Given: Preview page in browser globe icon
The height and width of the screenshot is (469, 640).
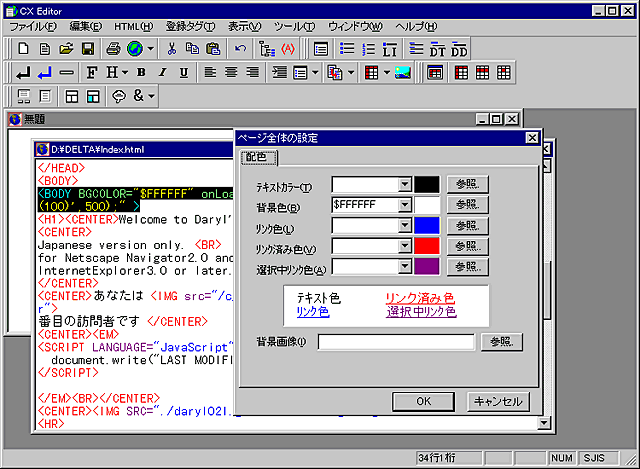Looking at the screenshot, I should coord(135,49).
